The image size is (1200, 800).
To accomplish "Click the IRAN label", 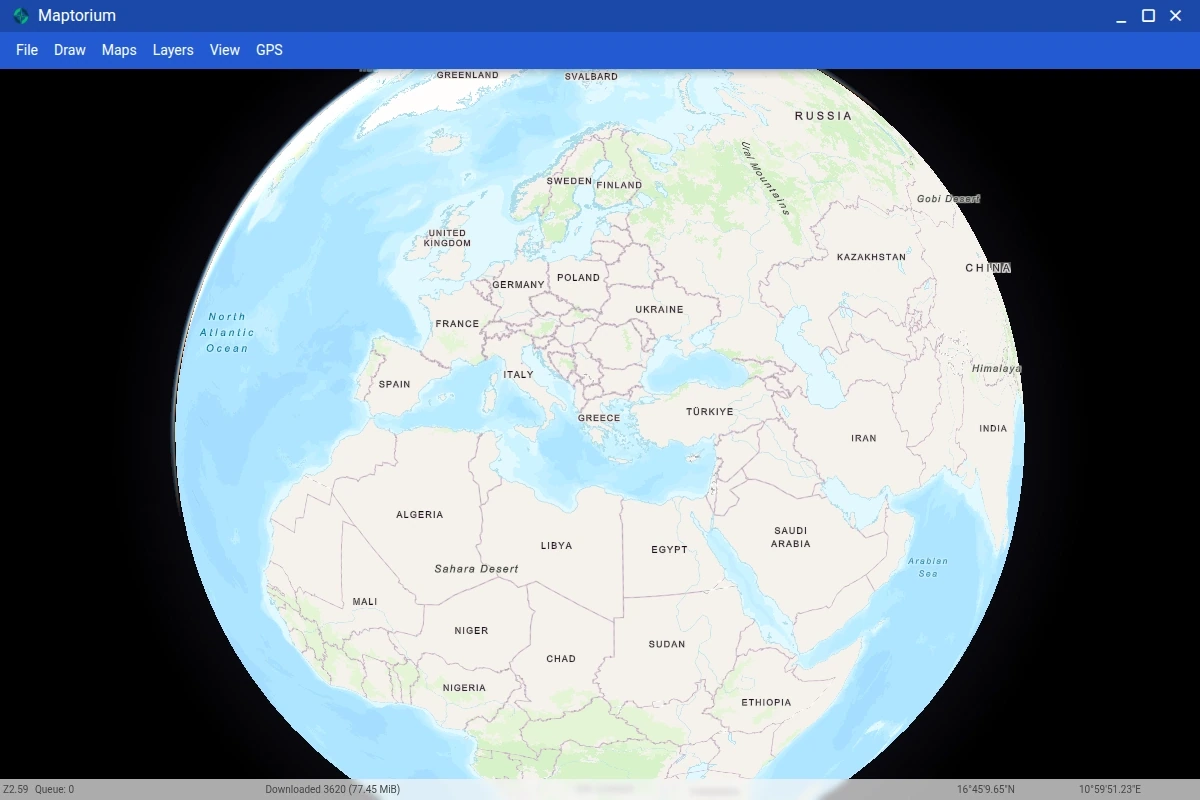I will tap(864, 438).
